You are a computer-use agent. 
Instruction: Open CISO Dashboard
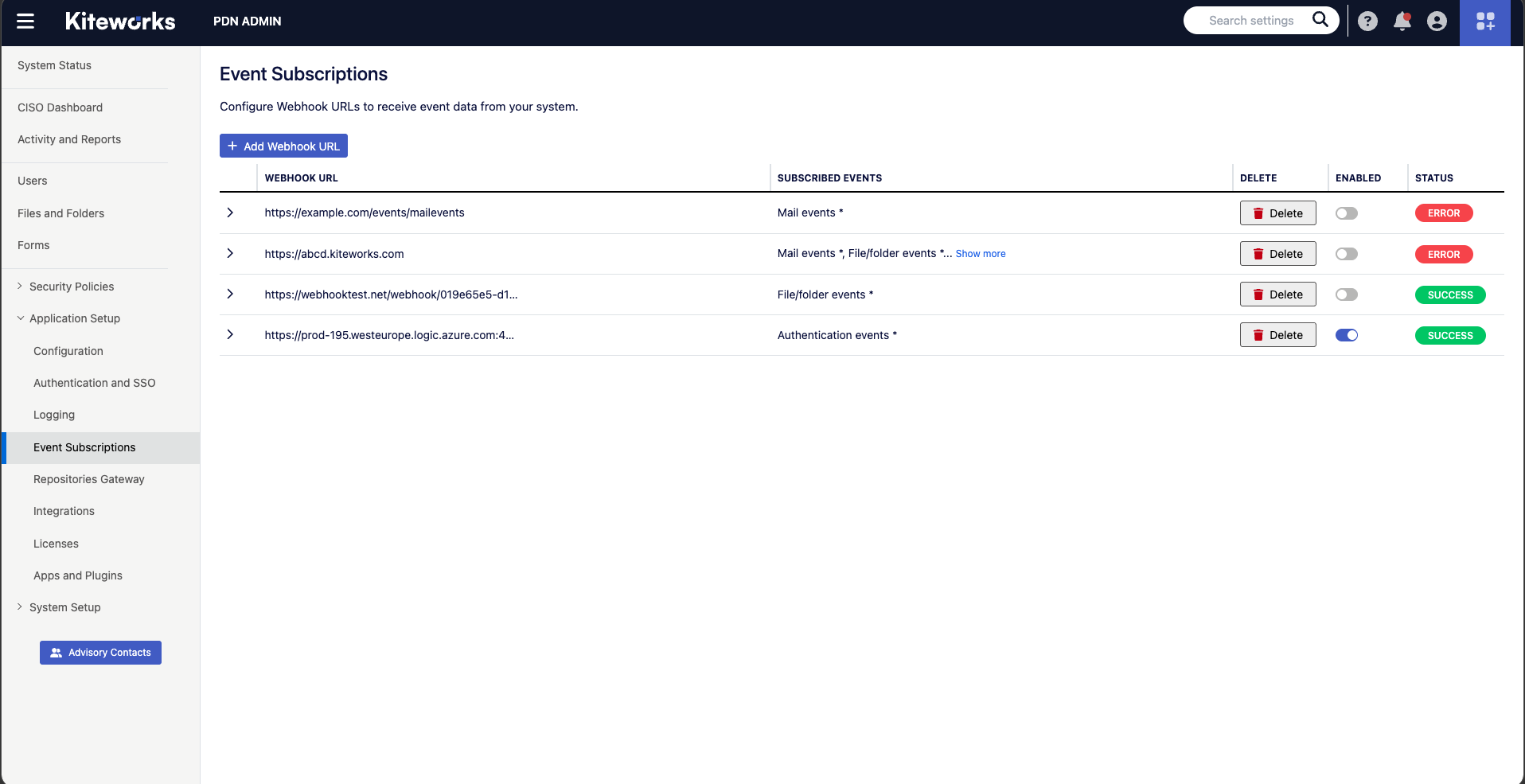click(60, 107)
